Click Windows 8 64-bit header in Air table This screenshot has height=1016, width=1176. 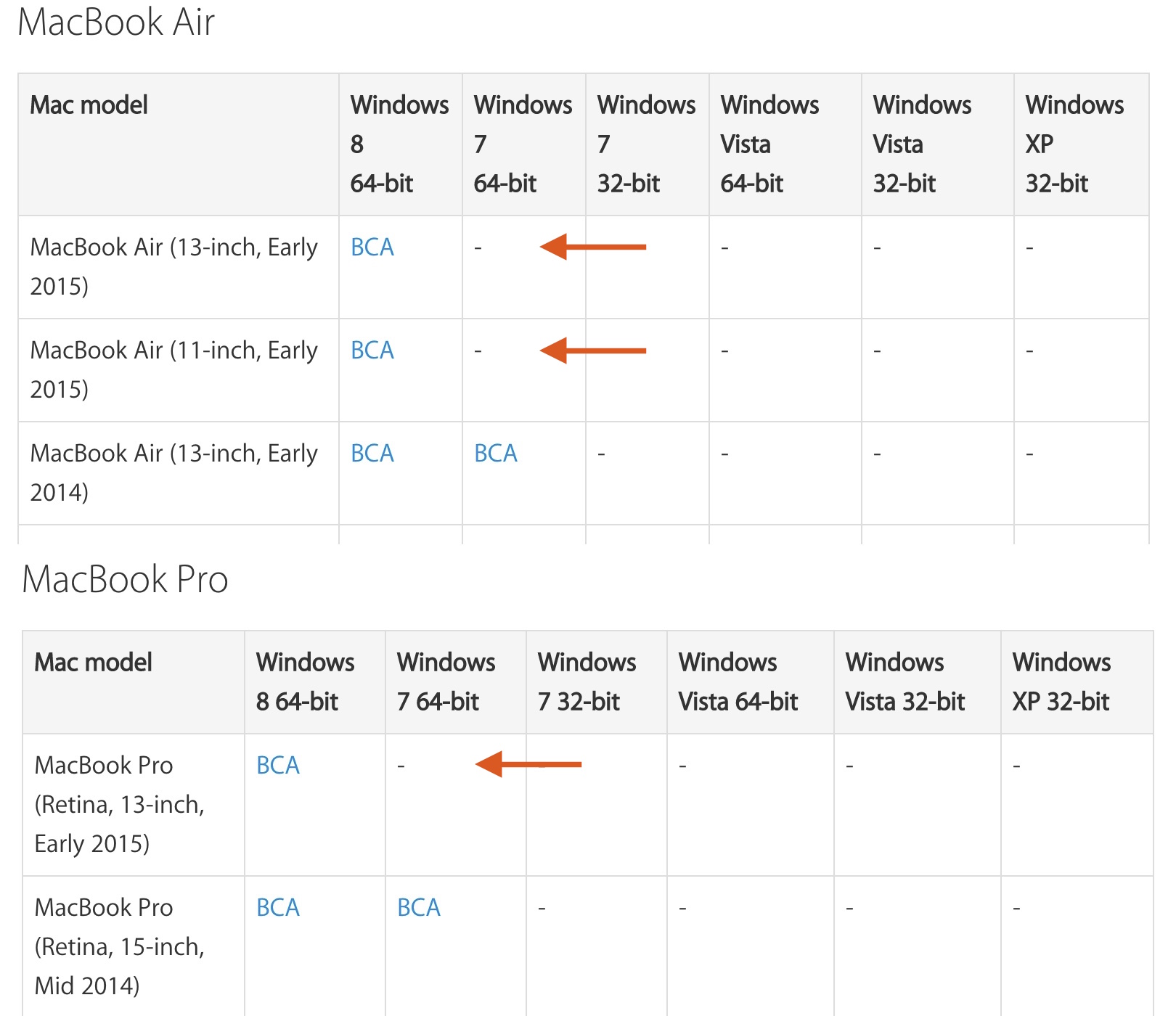399,144
